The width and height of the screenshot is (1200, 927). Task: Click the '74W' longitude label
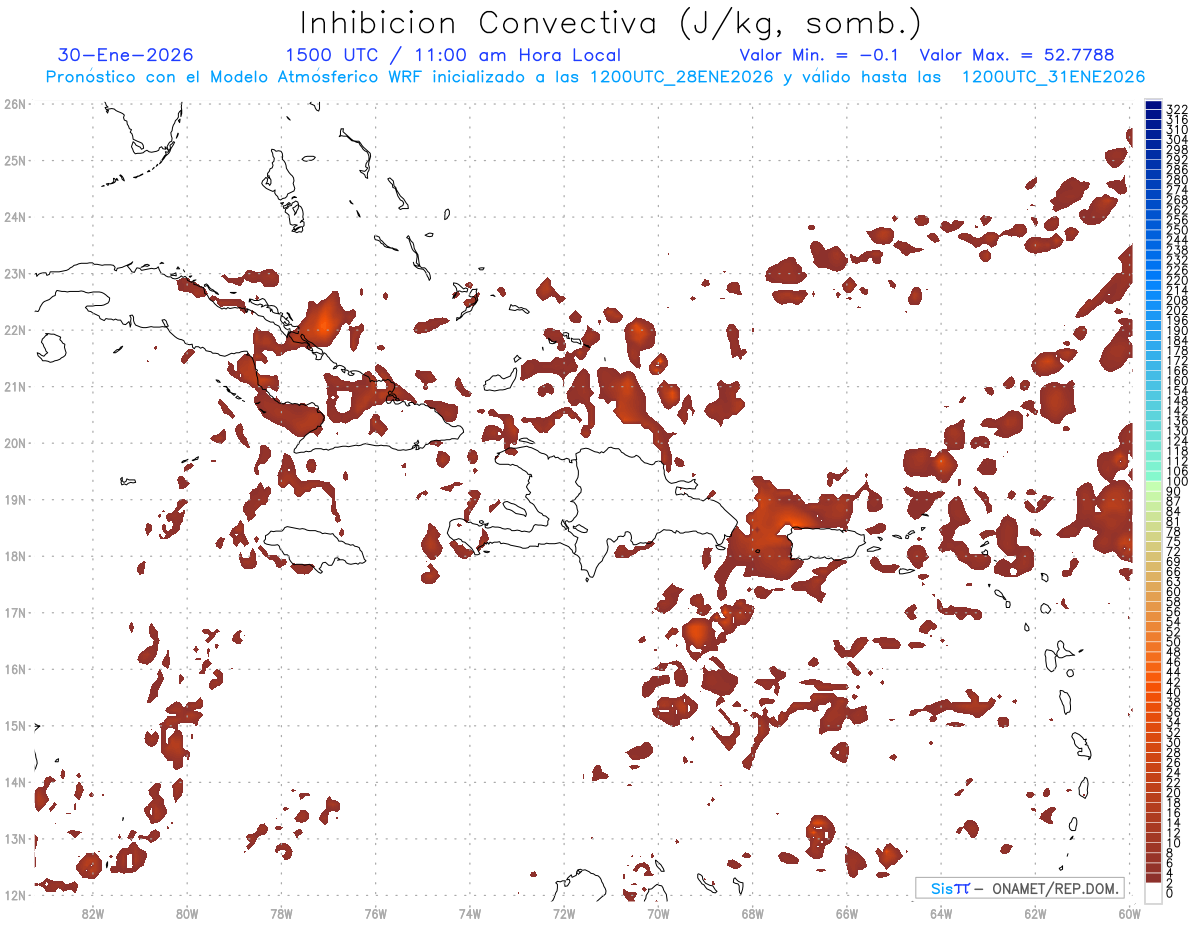(470, 913)
